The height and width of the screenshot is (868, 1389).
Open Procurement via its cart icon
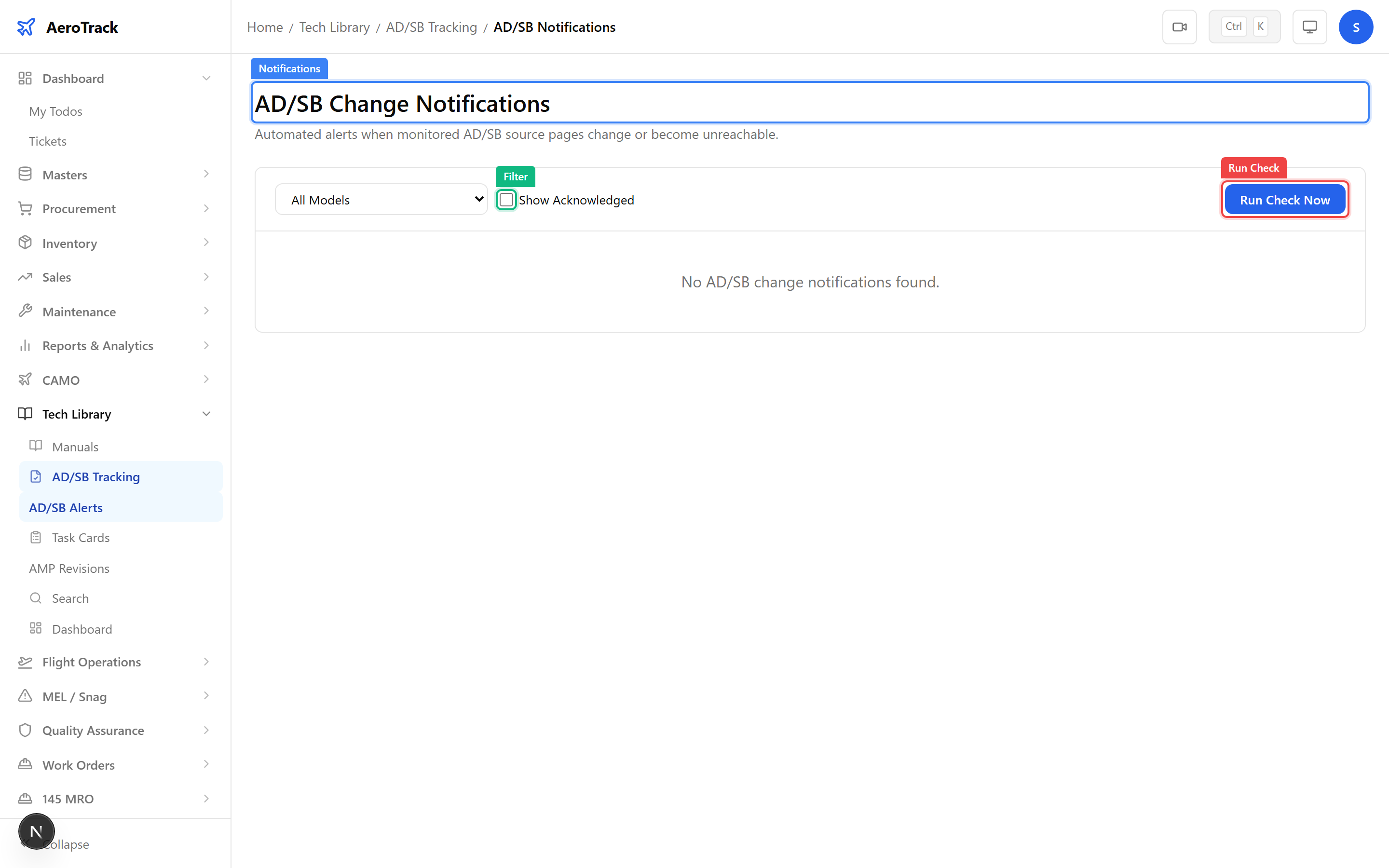[x=25, y=208]
